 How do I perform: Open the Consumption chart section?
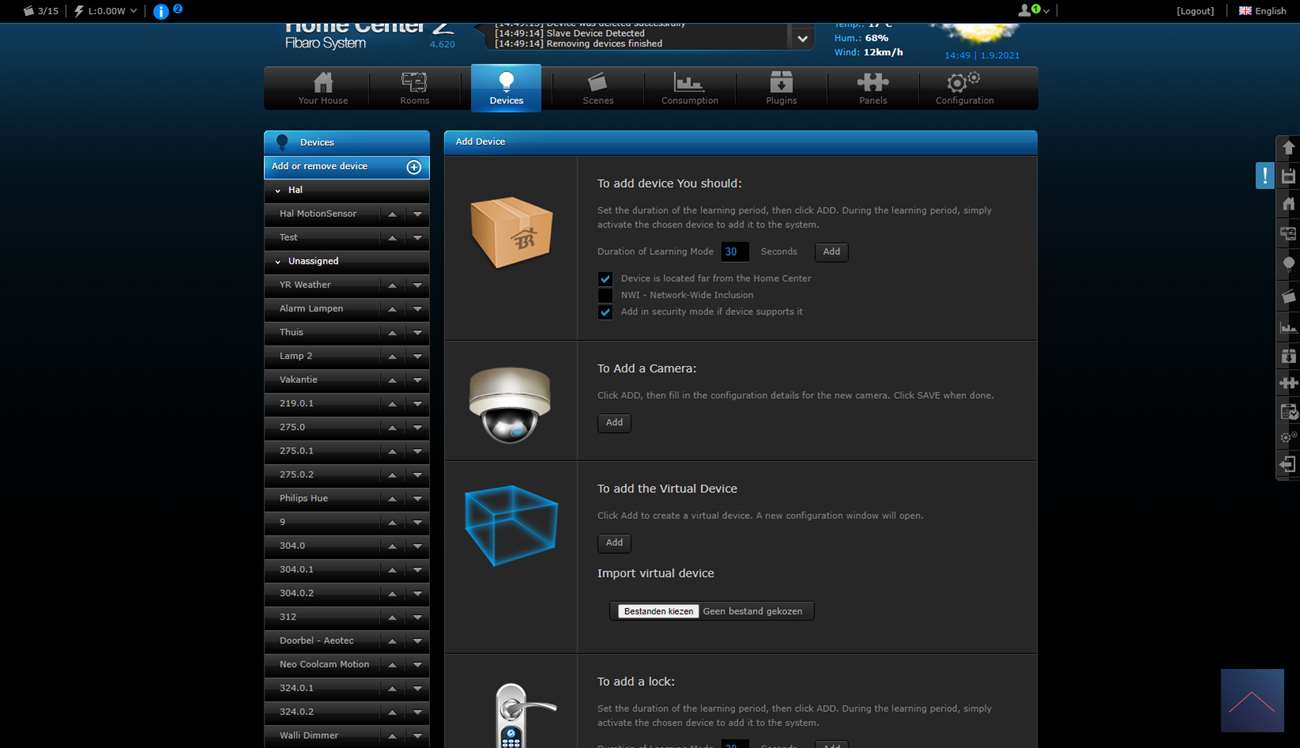pos(689,88)
